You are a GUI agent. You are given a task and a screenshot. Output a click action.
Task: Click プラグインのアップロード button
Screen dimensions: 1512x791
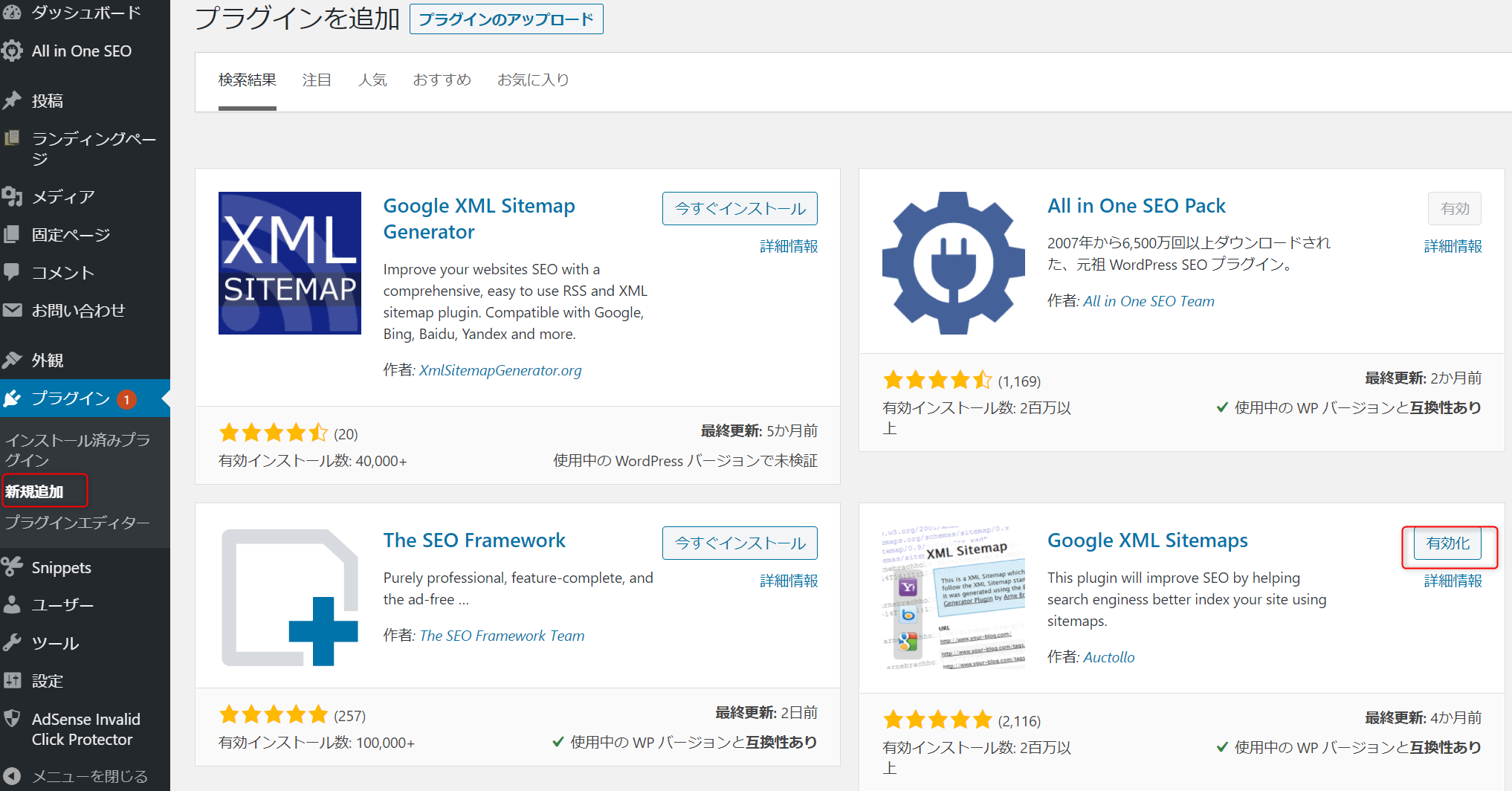click(x=506, y=19)
